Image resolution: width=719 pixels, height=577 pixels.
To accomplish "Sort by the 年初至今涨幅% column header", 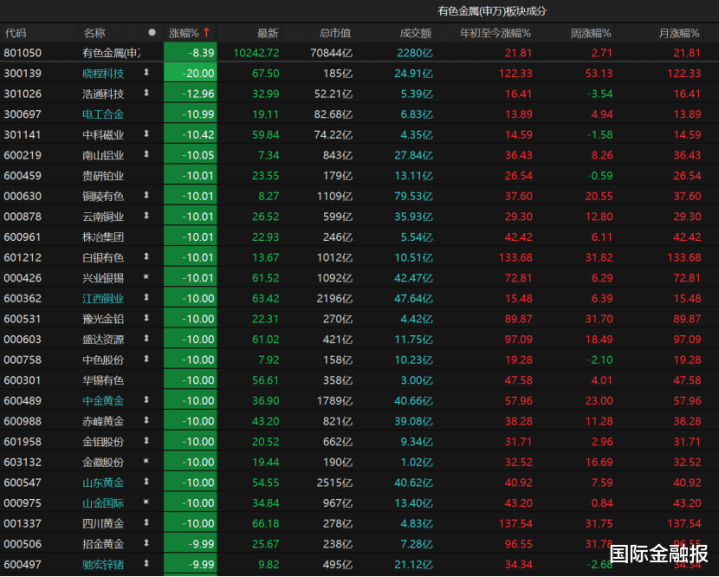I will coord(495,33).
